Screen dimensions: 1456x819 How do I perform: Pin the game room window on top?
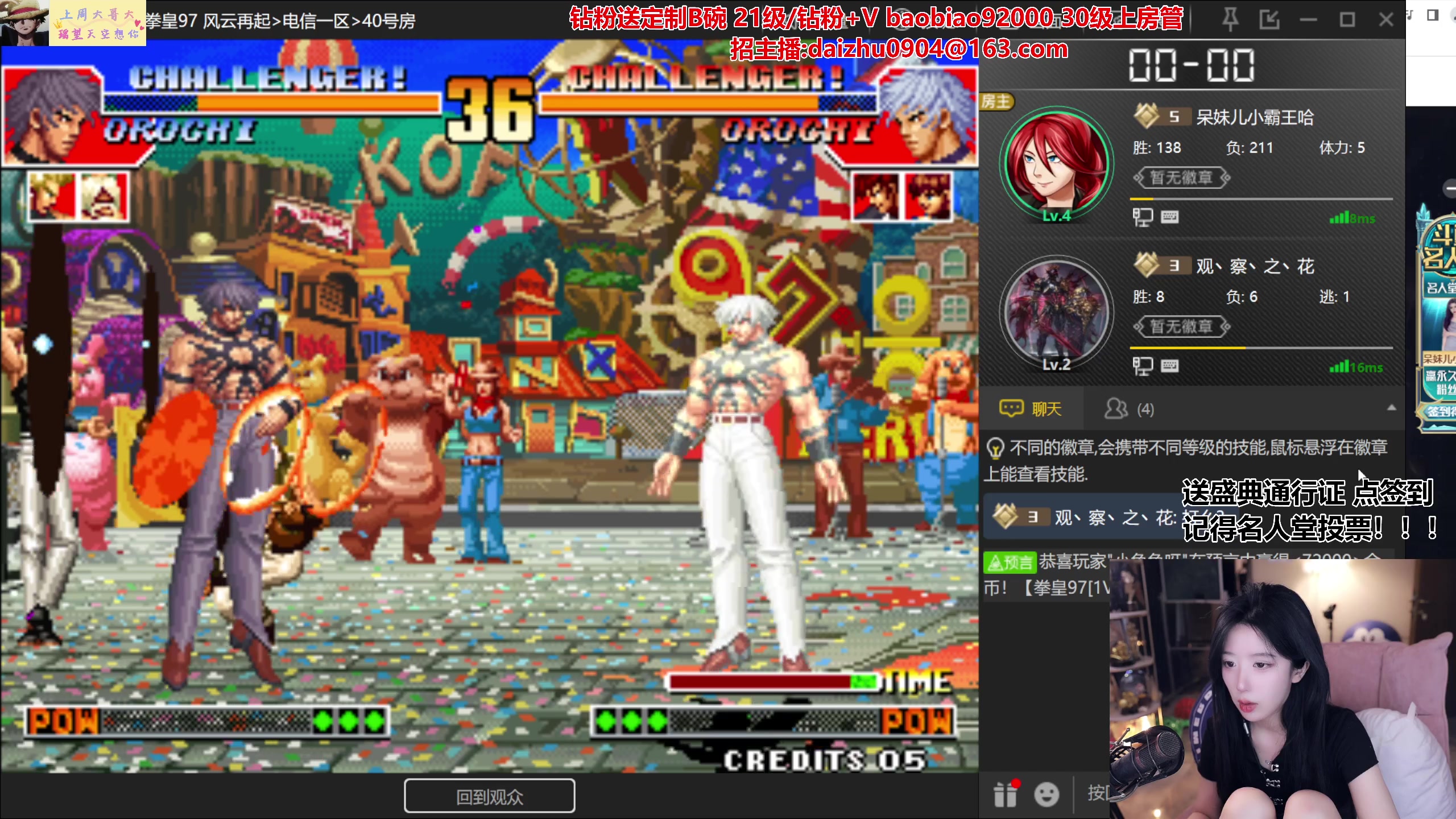[1230, 20]
